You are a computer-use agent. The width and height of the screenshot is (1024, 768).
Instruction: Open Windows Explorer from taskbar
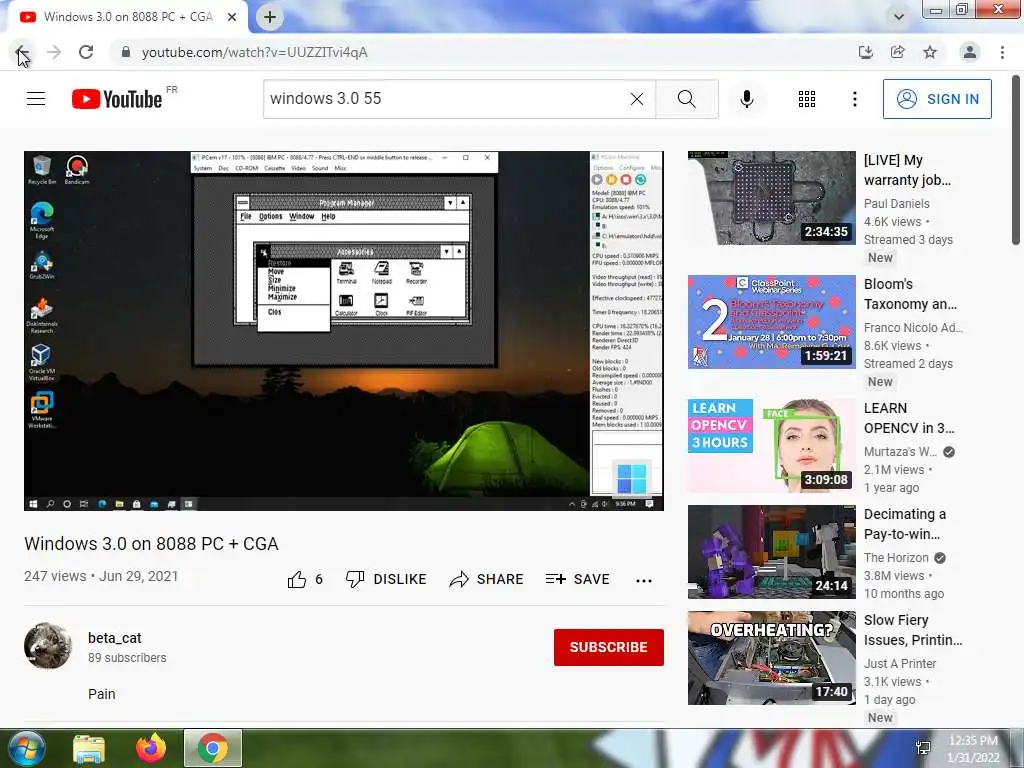[x=89, y=748]
